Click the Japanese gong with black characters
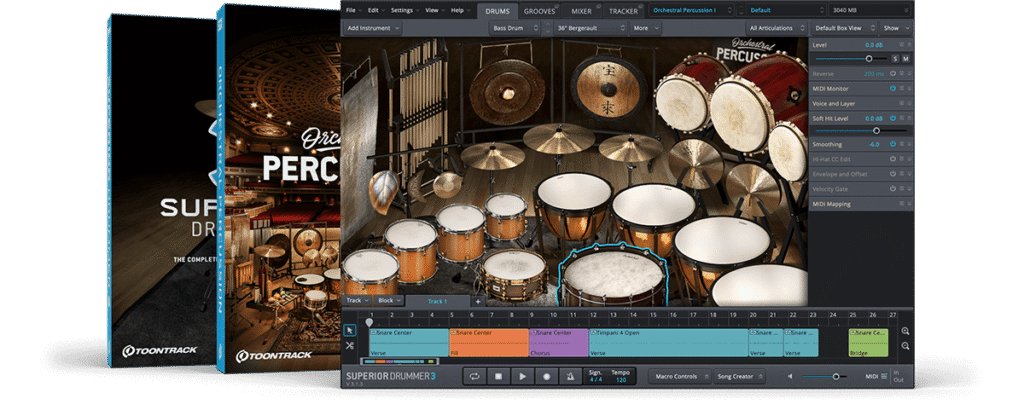This screenshot has width=1024, height=416. (609, 86)
